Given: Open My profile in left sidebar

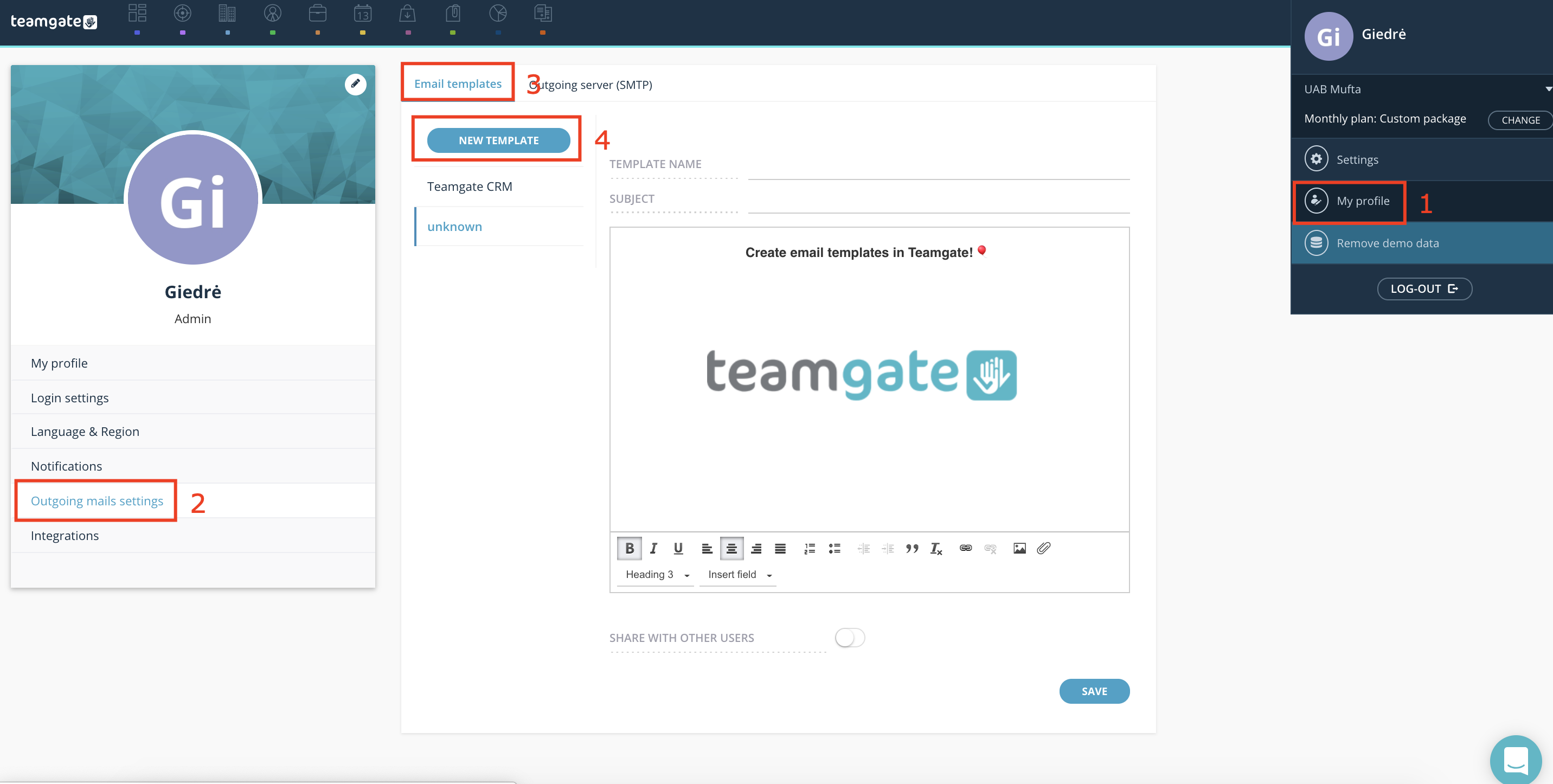Looking at the screenshot, I should 193,363.
